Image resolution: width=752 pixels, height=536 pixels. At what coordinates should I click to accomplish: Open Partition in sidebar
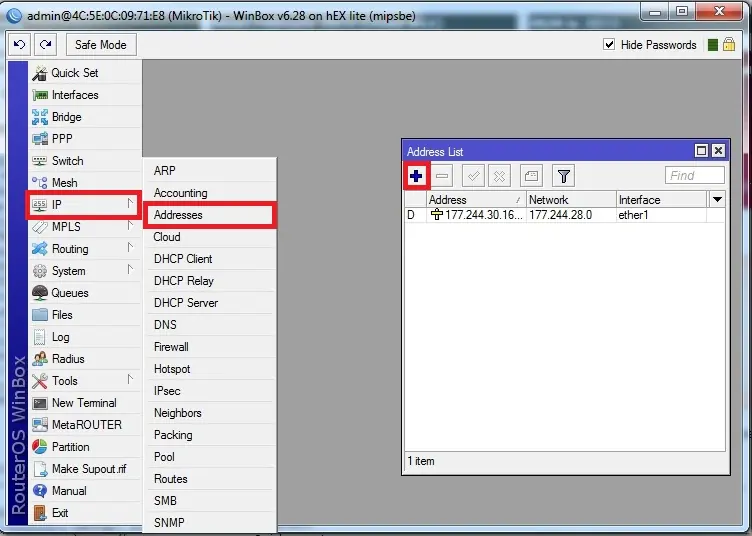click(85, 447)
